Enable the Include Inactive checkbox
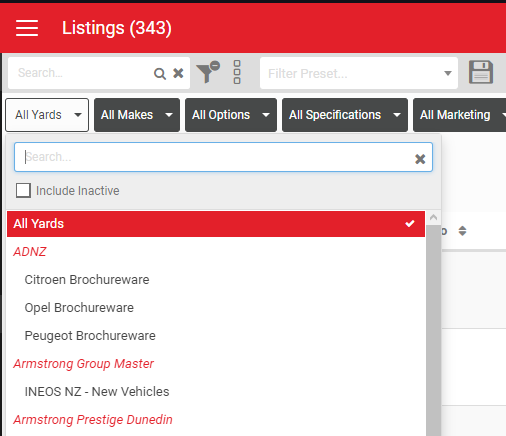The width and height of the screenshot is (506, 436). (x=23, y=190)
